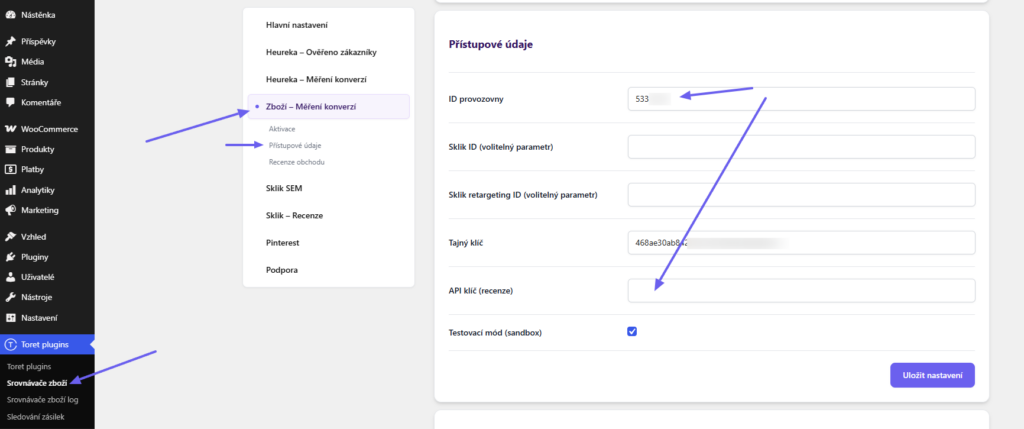Open Srovnávače zboží submenu link

click(x=37, y=383)
